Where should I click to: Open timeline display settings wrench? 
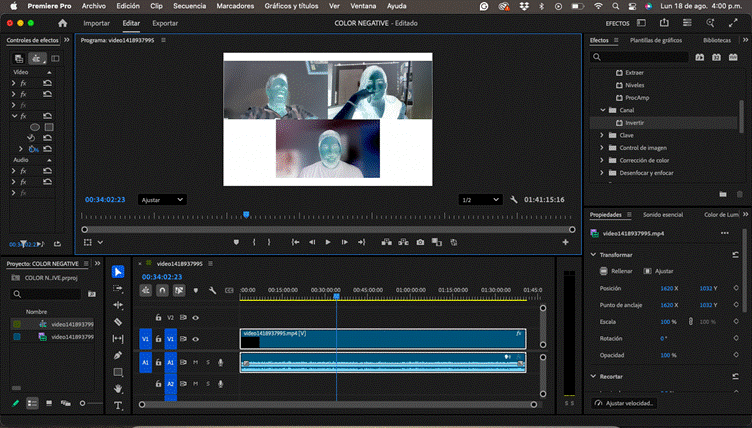coord(212,290)
